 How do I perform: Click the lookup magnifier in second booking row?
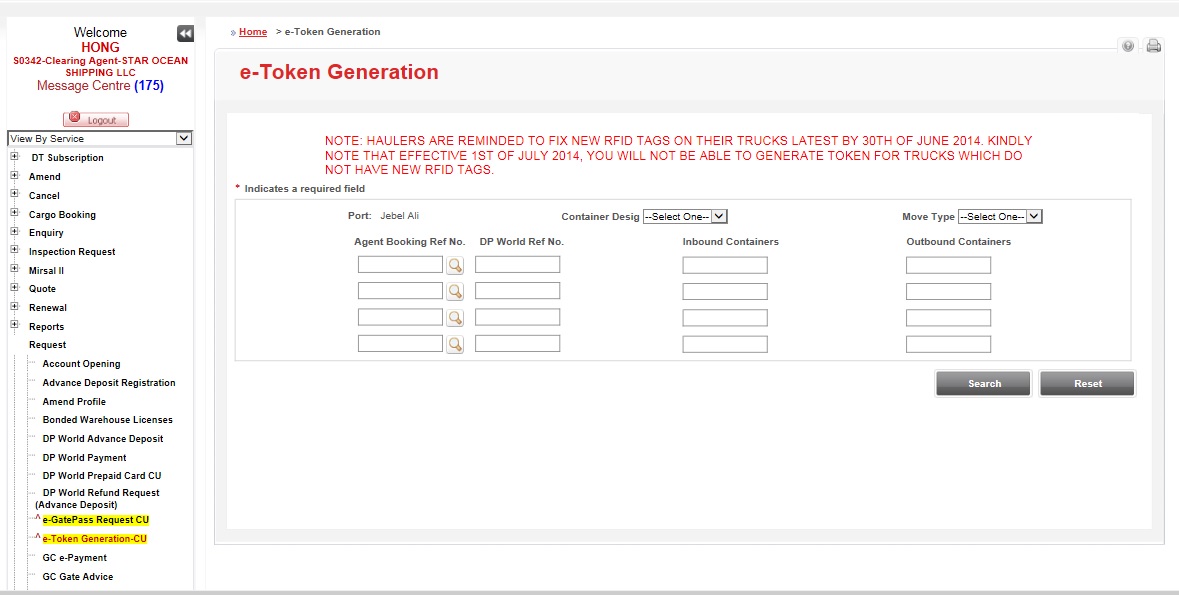[455, 291]
